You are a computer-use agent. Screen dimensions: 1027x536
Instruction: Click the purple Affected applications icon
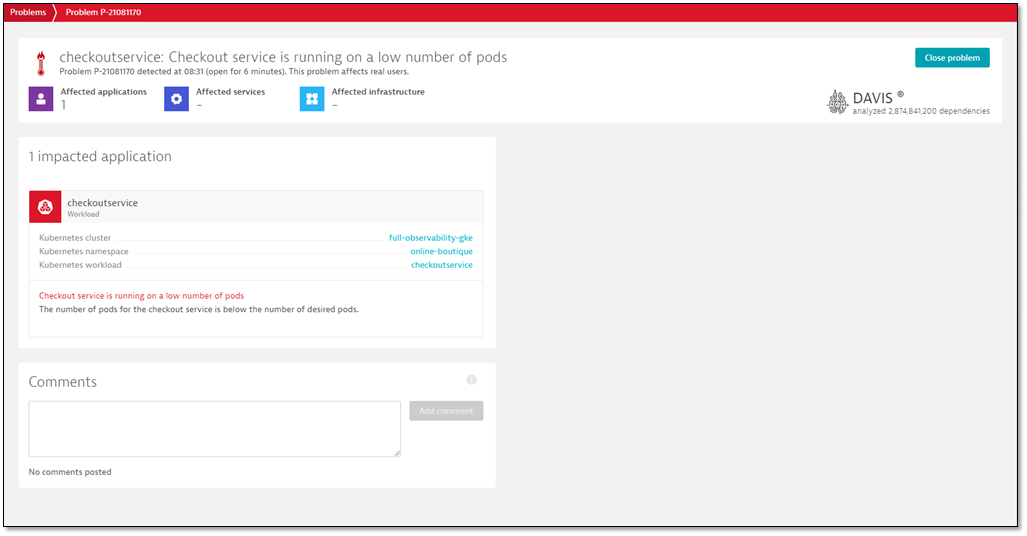point(41,99)
